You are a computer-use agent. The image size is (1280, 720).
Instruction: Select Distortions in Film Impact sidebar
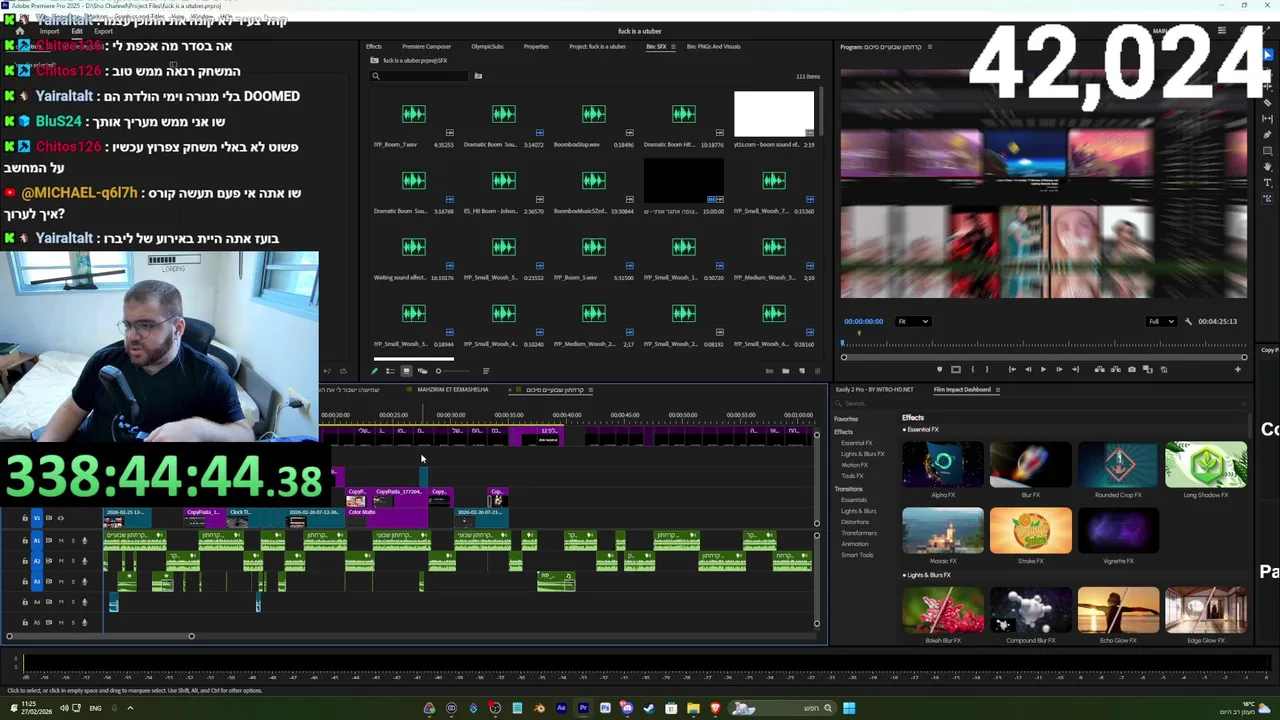(x=855, y=522)
